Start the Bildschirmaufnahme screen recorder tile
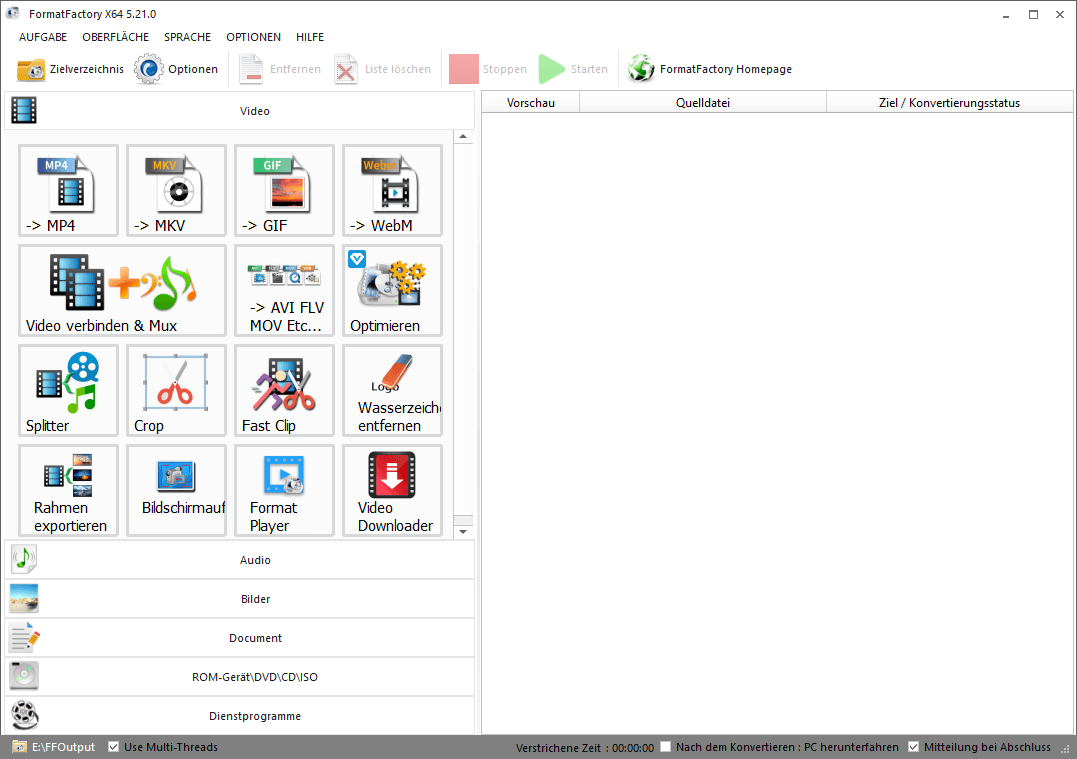Viewport: 1077px width, 759px height. pyautogui.click(x=176, y=490)
